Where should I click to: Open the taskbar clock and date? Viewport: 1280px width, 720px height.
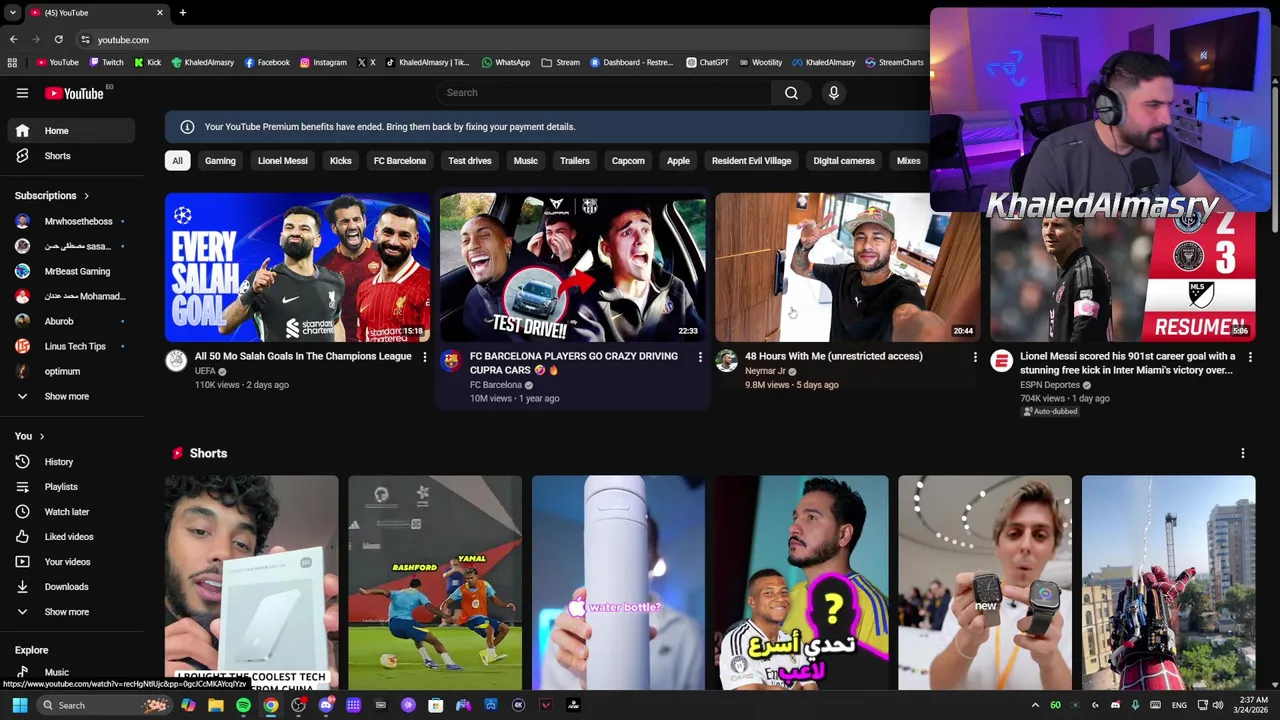1251,705
